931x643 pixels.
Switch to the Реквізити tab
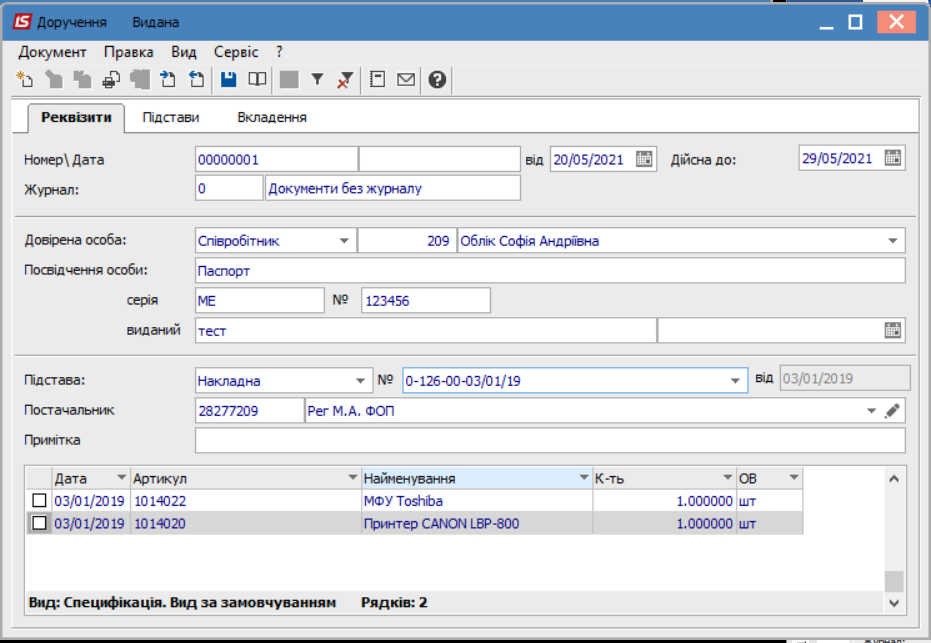[76, 118]
